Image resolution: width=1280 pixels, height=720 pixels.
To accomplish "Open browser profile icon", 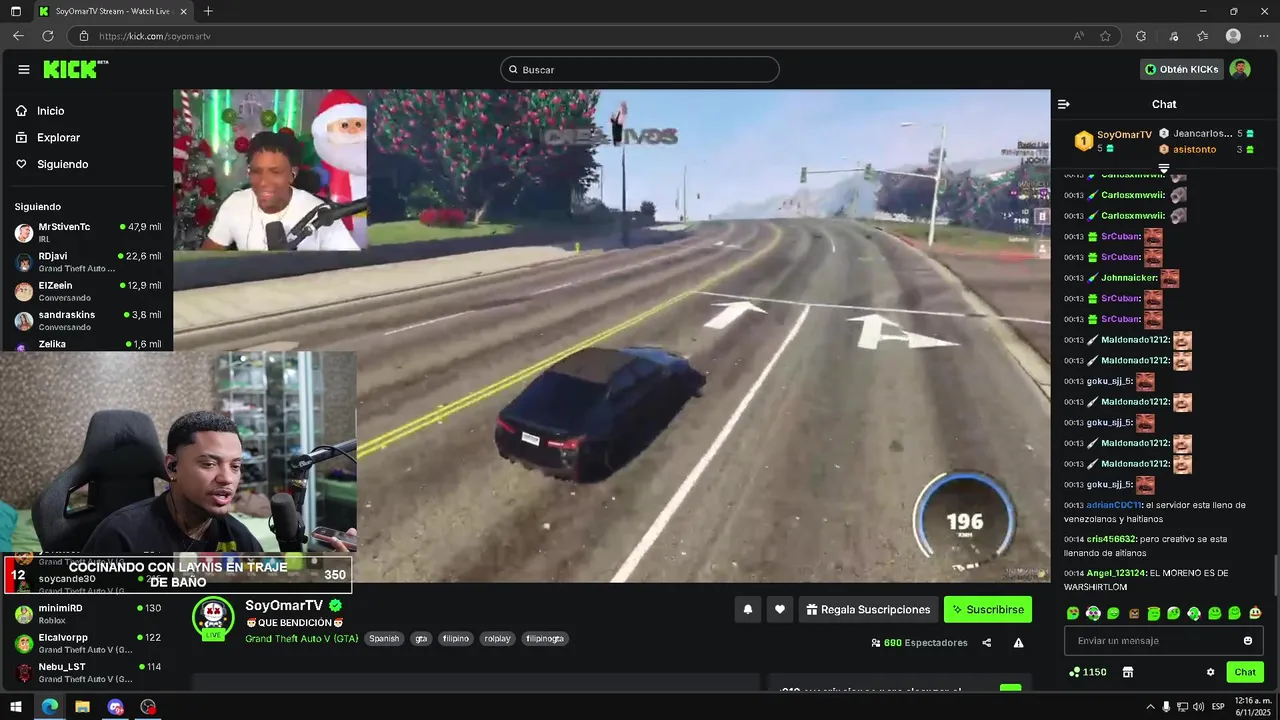I will [1233, 36].
